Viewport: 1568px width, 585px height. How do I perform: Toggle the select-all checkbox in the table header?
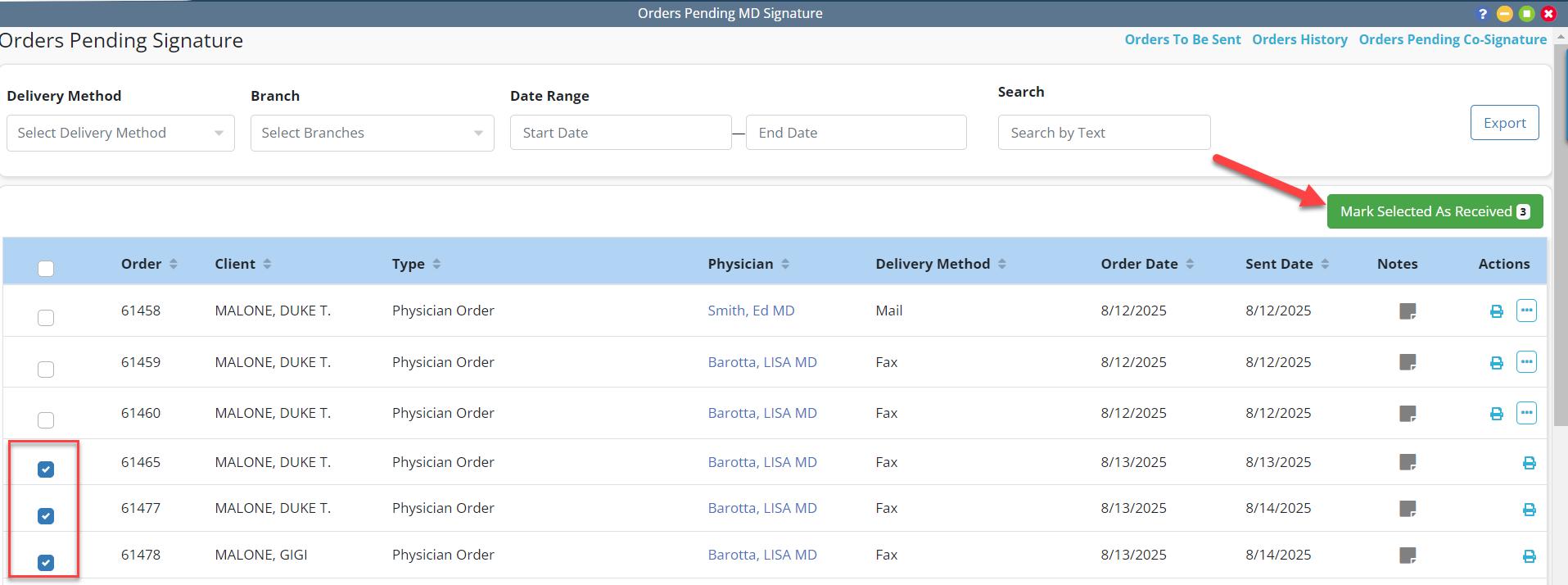(x=46, y=269)
